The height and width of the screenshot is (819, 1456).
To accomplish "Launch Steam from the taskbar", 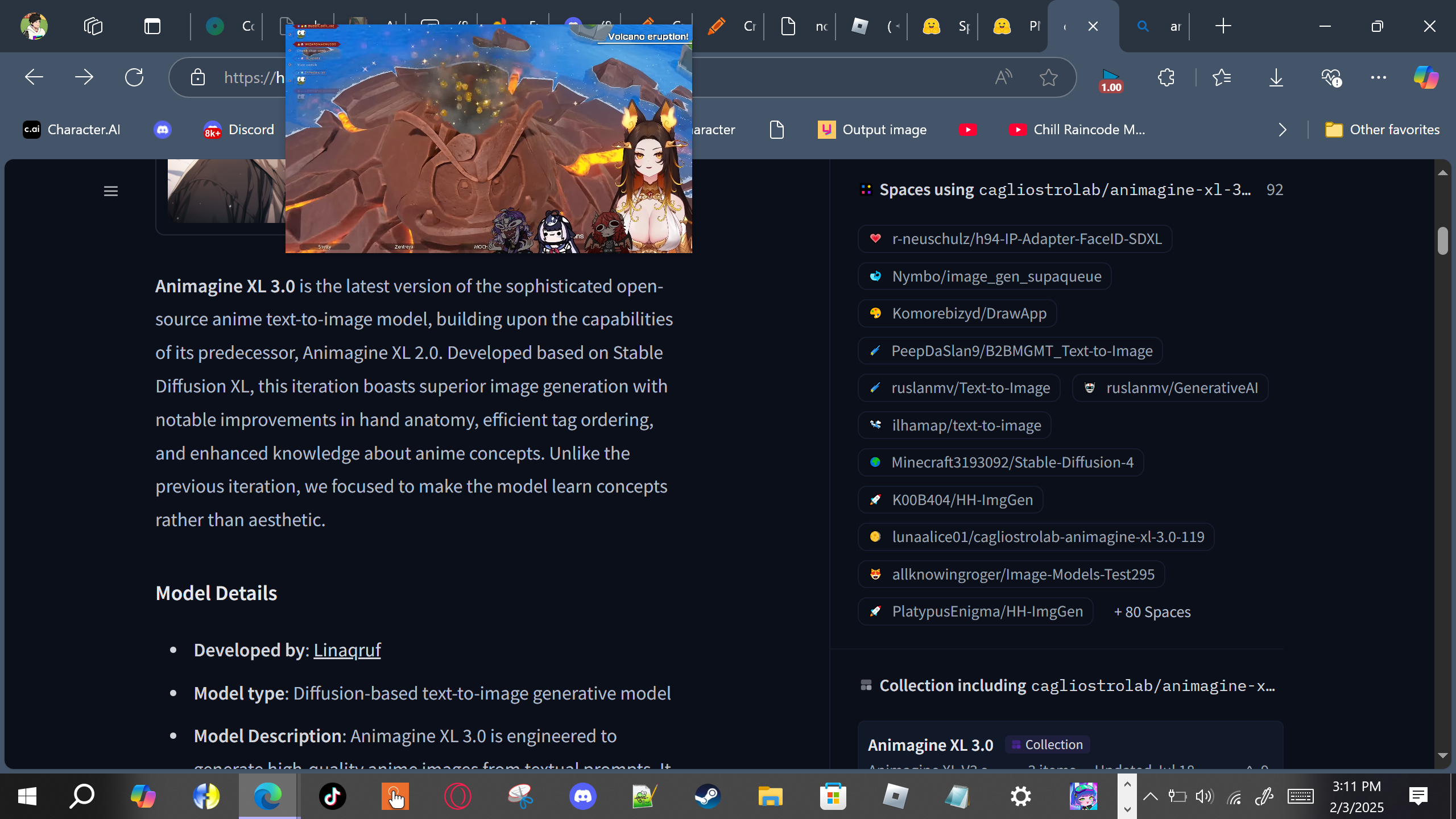I will click(x=708, y=796).
